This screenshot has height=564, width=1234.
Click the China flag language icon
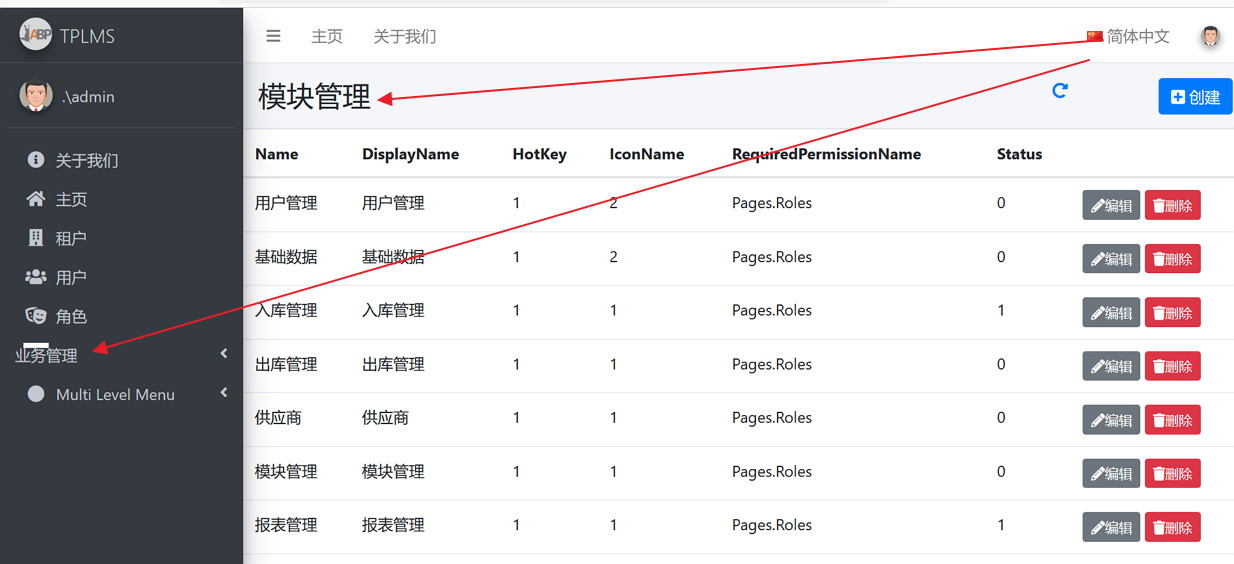[x=1095, y=37]
